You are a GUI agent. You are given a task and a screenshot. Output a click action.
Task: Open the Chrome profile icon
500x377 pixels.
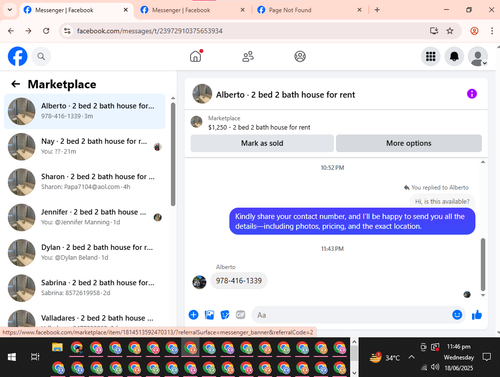tap(474, 31)
